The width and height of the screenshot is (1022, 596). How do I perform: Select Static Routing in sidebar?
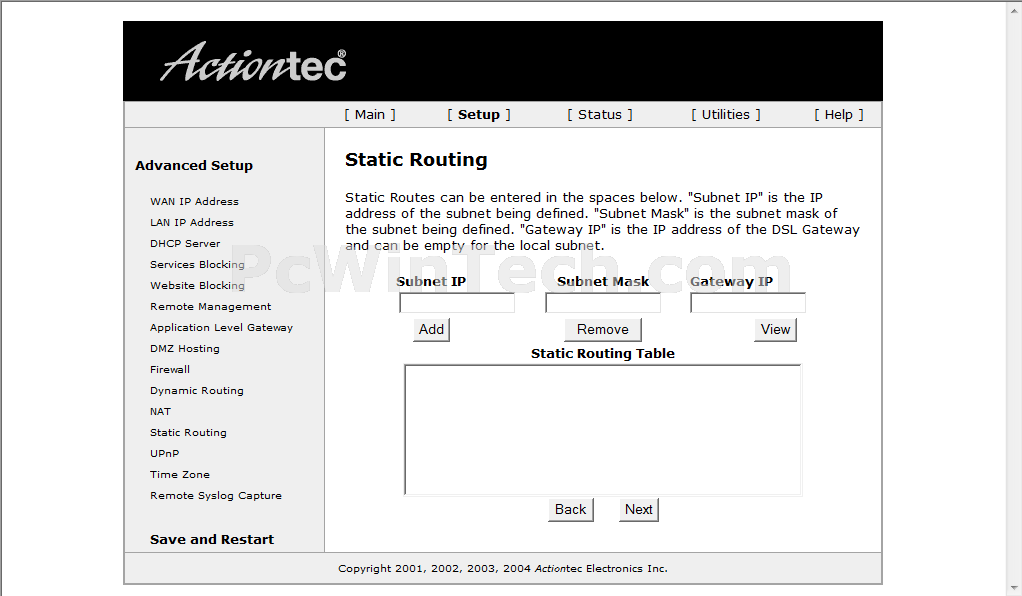click(188, 432)
